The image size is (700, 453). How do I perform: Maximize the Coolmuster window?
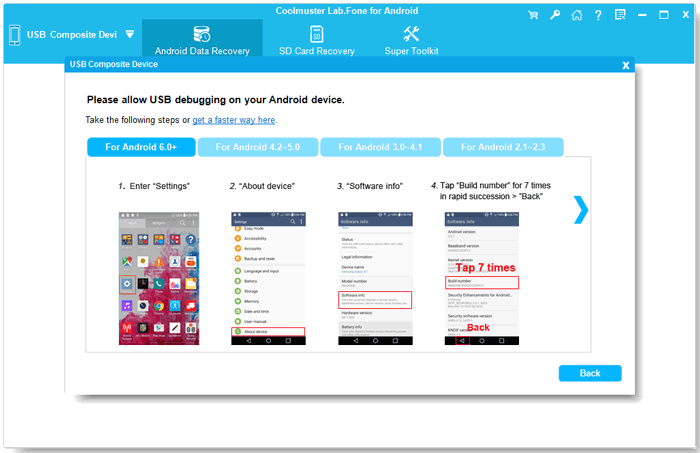tap(664, 15)
